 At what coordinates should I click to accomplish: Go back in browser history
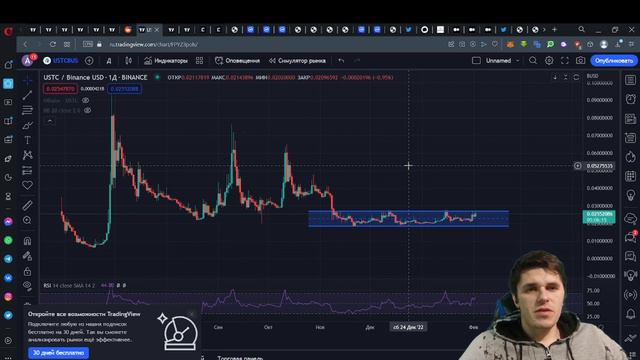[25, 44]
